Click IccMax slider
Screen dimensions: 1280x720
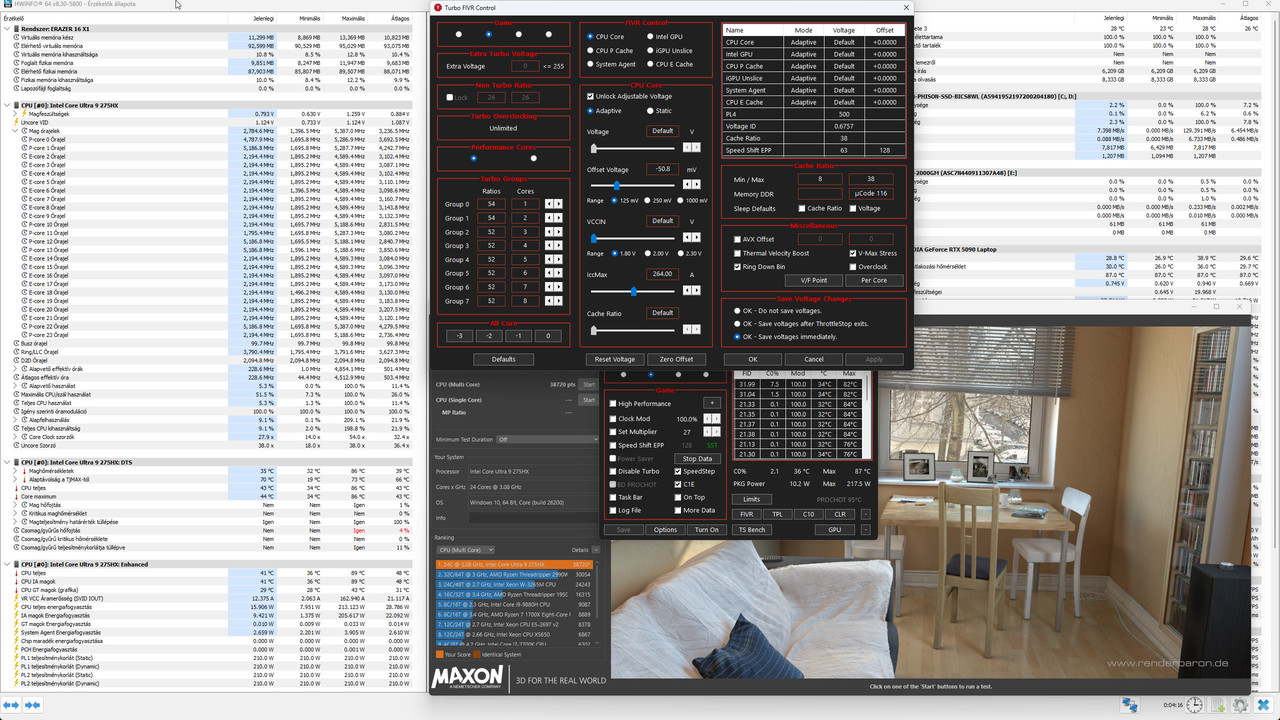coord(634,291)
